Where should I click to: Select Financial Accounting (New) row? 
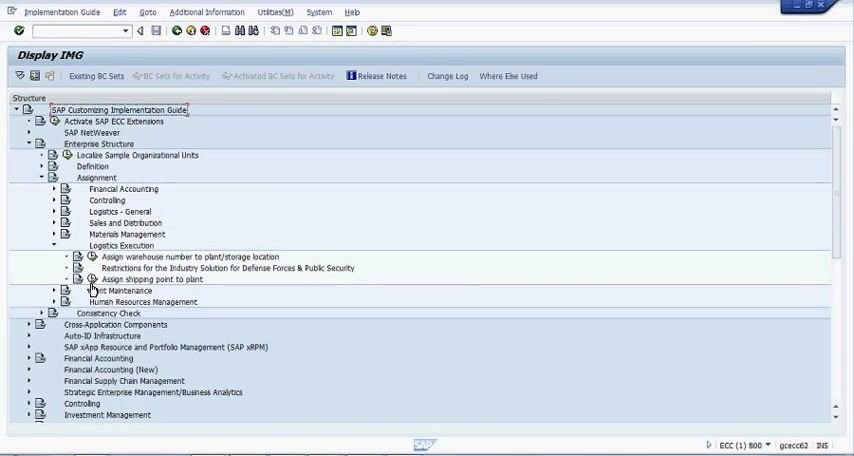pos(111,369)
